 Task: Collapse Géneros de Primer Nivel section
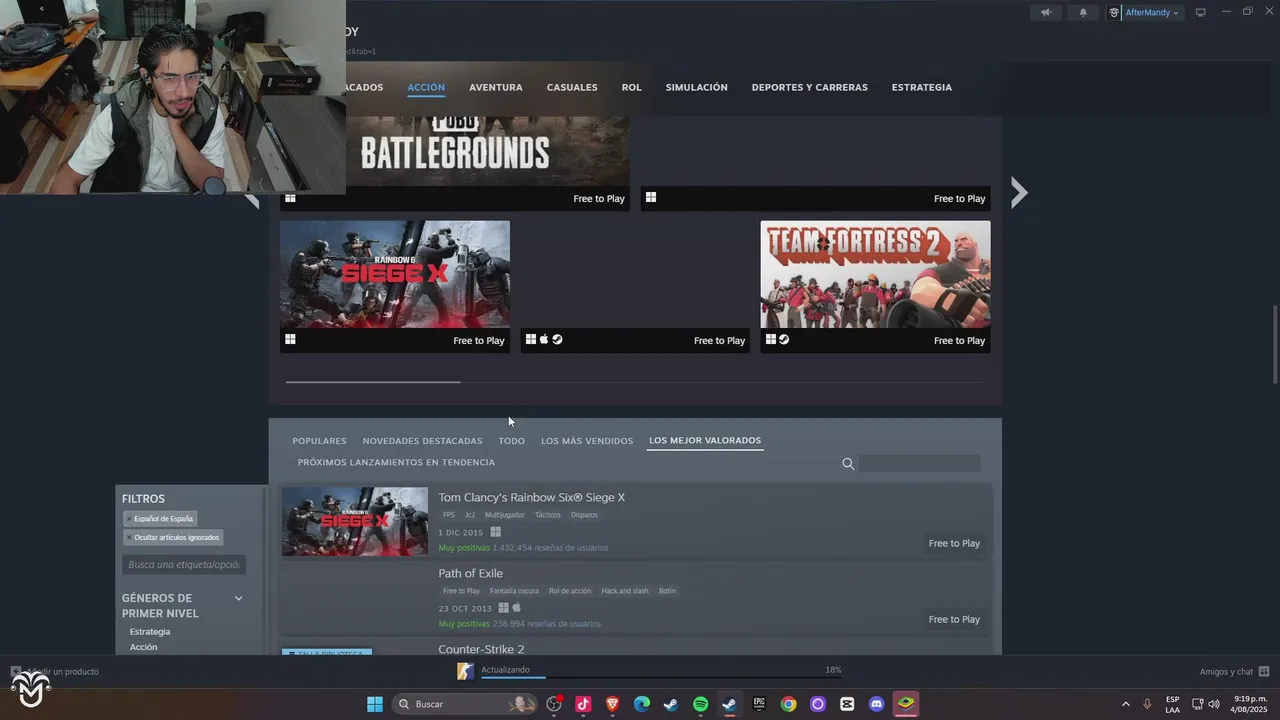pos(238,598)
